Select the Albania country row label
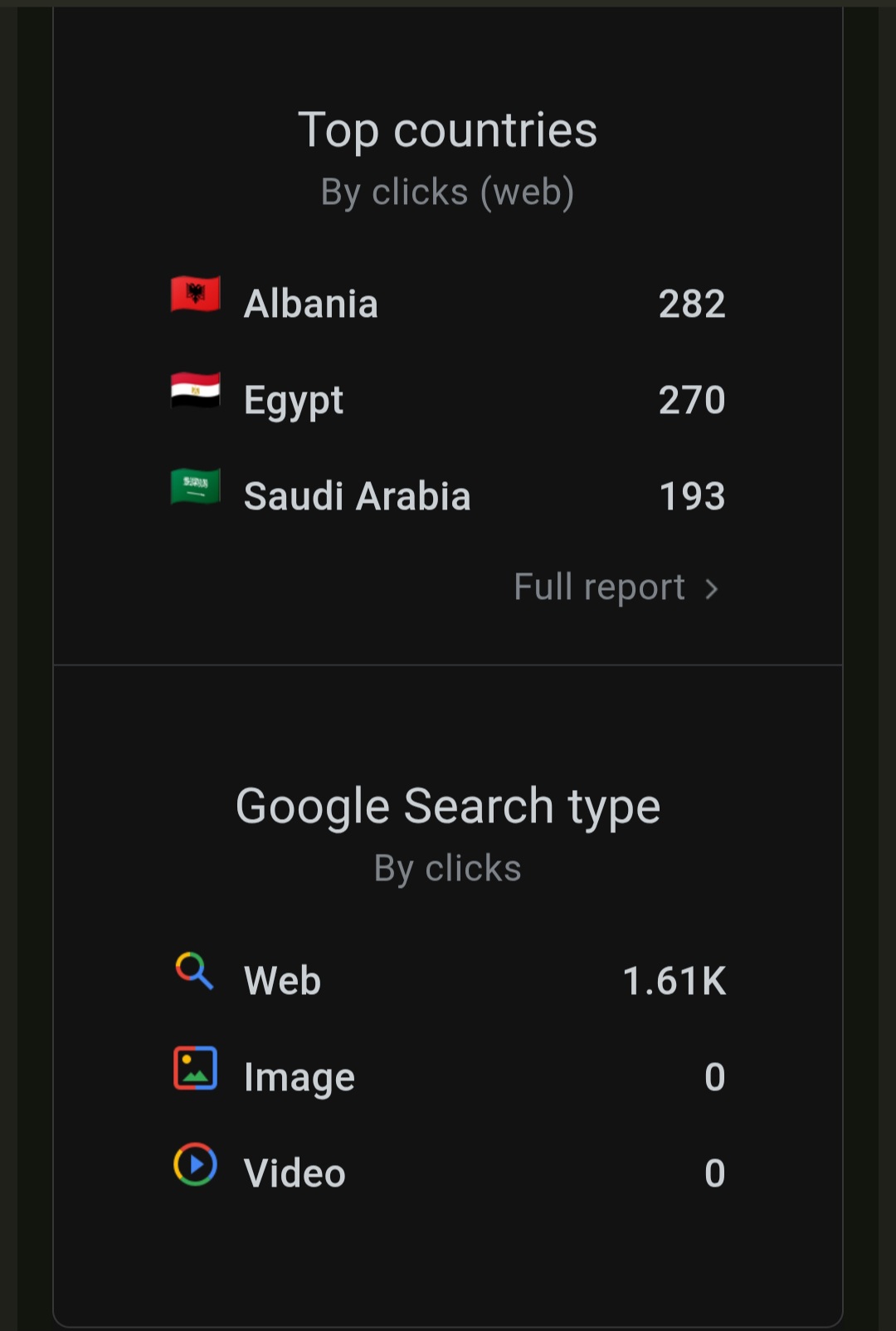The width and height of the screenshot is (896, 1331). click(x=311, y=304)
